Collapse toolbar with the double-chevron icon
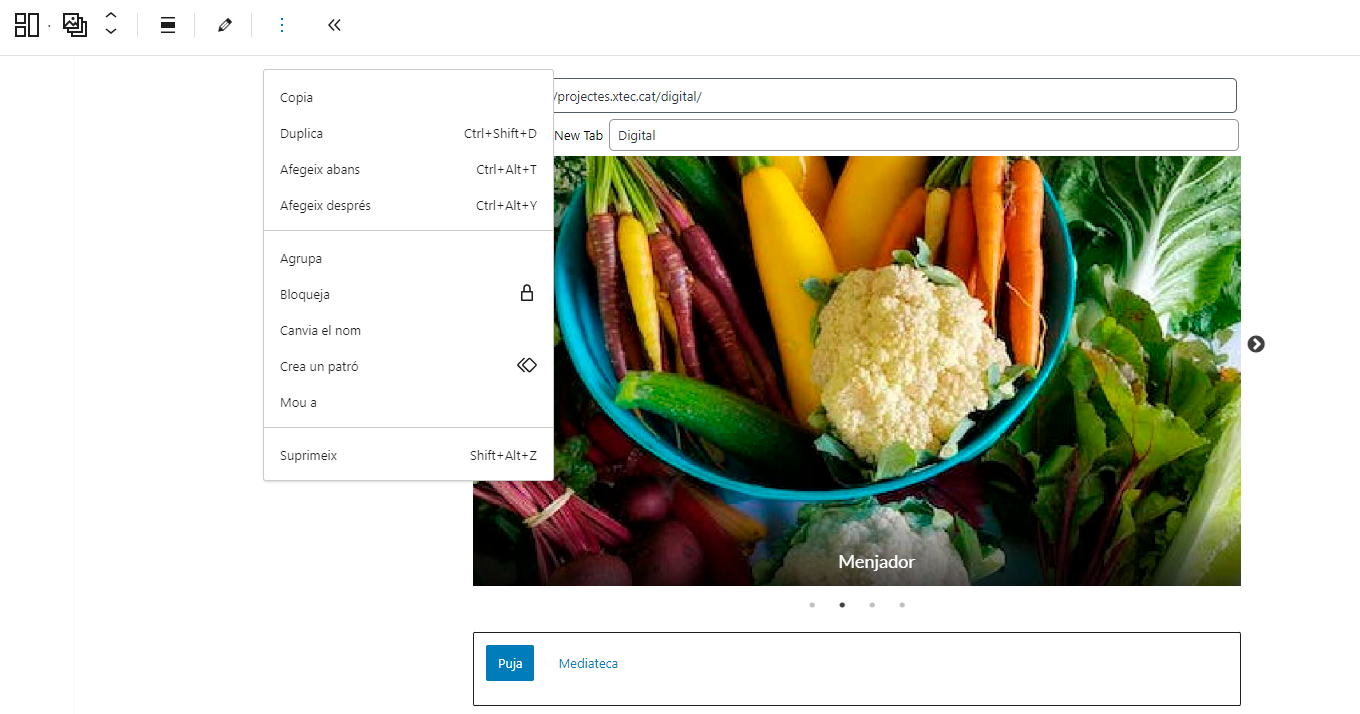1360x714 pixels. coord(334,25)
